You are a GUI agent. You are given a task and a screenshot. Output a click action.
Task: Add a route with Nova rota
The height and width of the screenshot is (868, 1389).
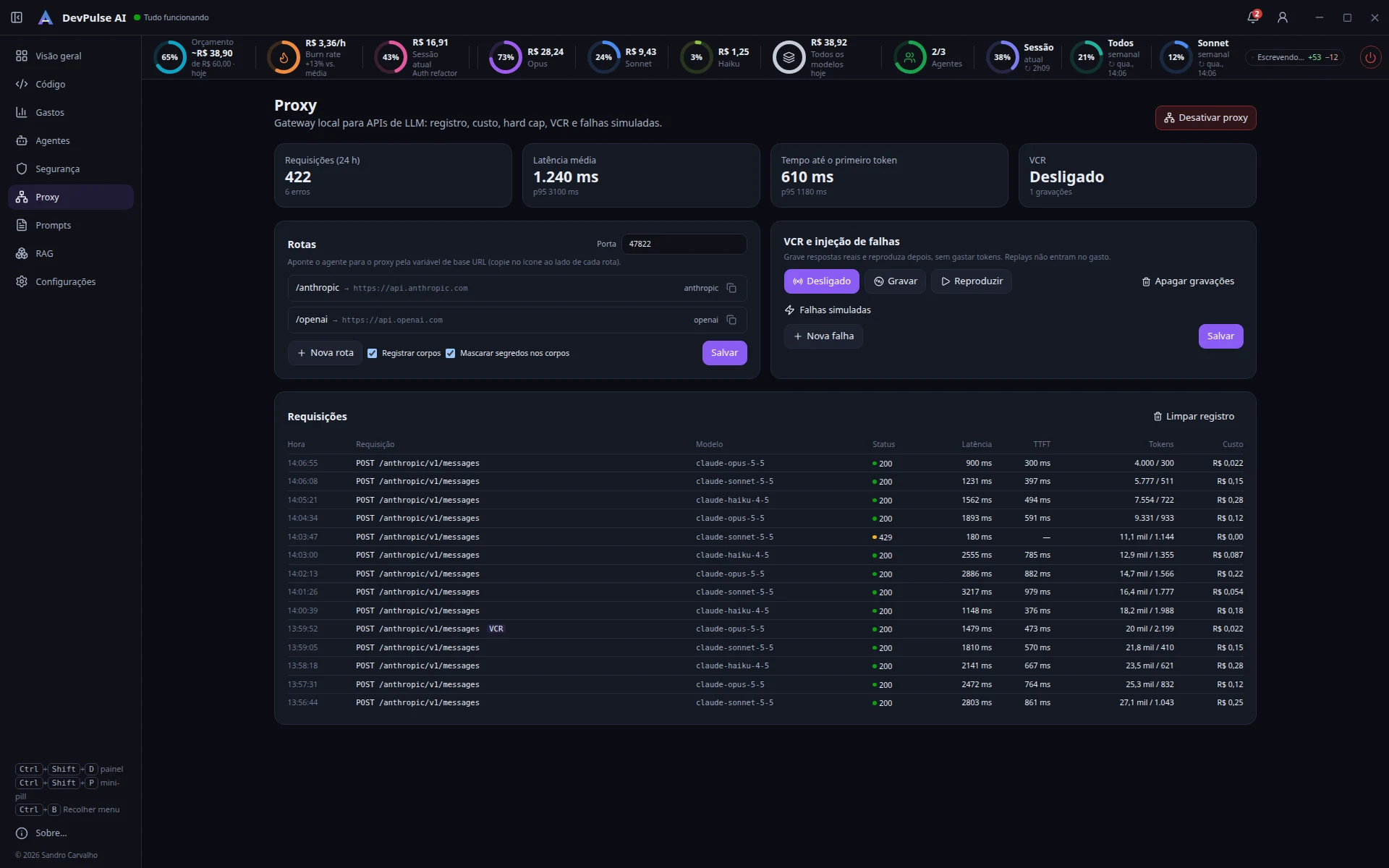coord(325,353)
